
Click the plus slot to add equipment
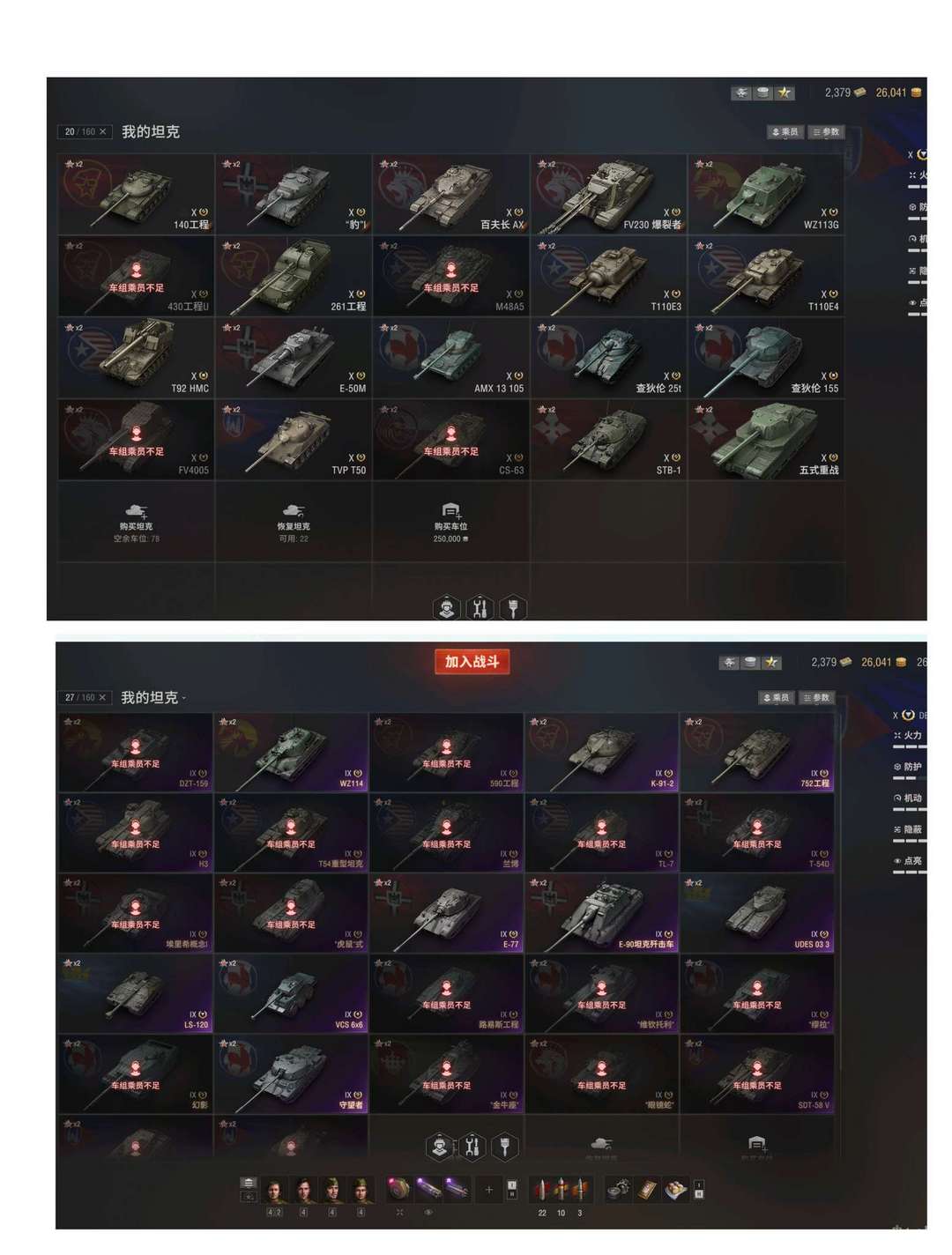489,1190
